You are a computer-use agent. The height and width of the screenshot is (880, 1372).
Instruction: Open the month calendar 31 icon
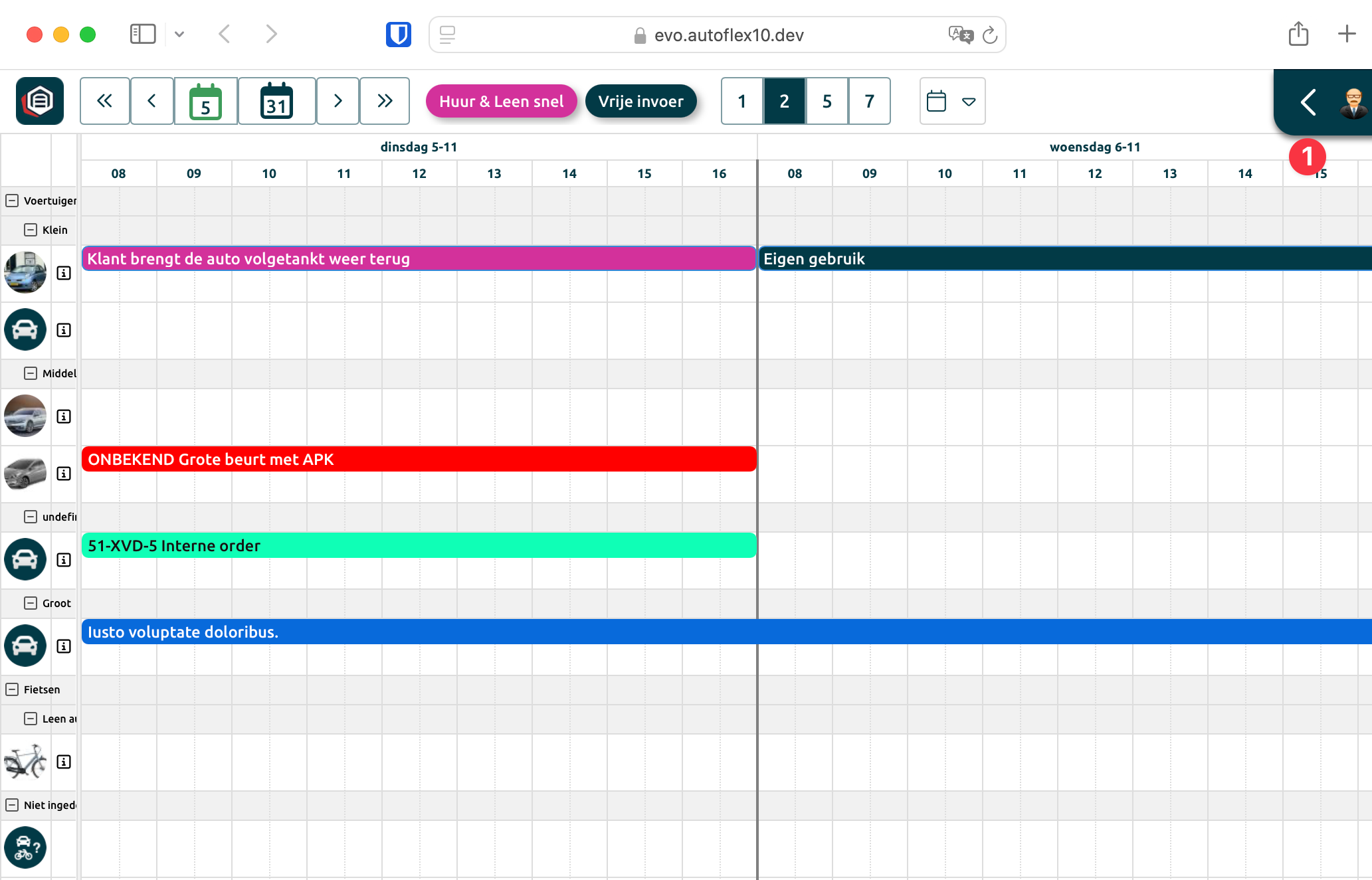click(x=276, y=101)
